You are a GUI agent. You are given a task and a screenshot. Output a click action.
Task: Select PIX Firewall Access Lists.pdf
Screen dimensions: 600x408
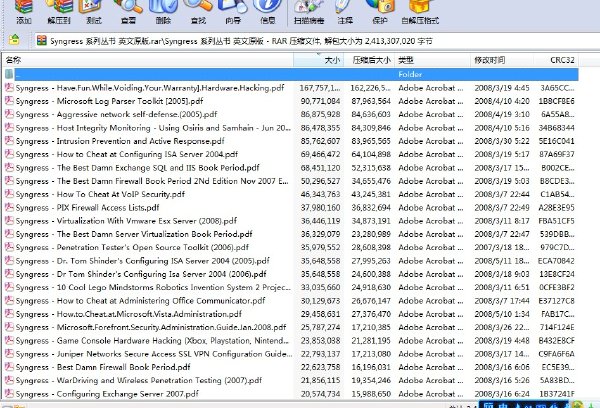click(x=290, y=207)
